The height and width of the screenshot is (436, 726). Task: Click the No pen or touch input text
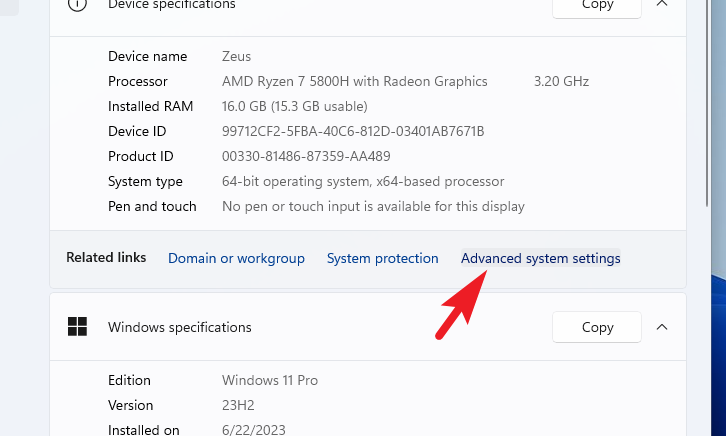pyautogui.click(x=373, y=206)
